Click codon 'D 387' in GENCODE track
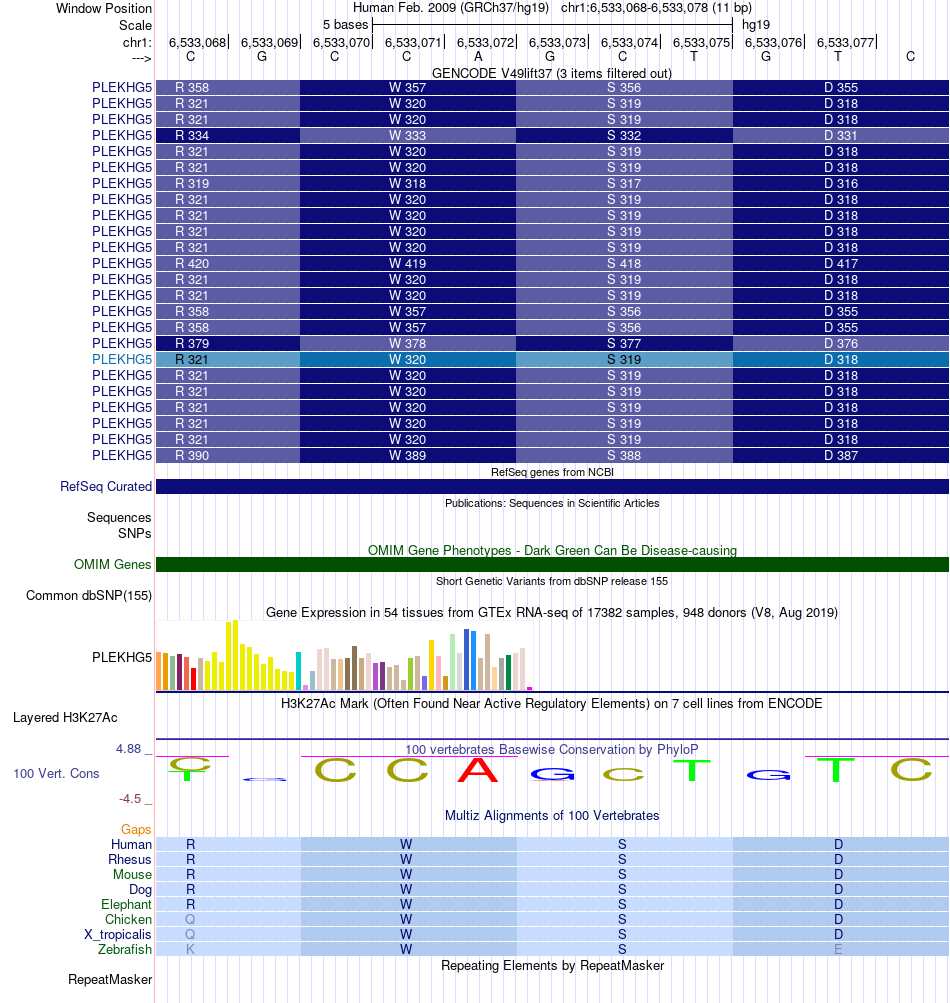Image resolution: width=950 pixels, height=1003 pixels. coord(841,455)
